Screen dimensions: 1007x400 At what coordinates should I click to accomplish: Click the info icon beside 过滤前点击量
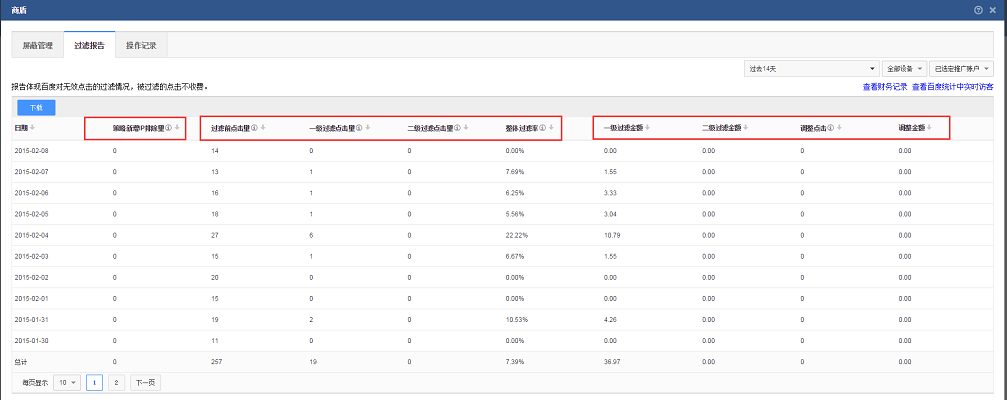[254, 128]
